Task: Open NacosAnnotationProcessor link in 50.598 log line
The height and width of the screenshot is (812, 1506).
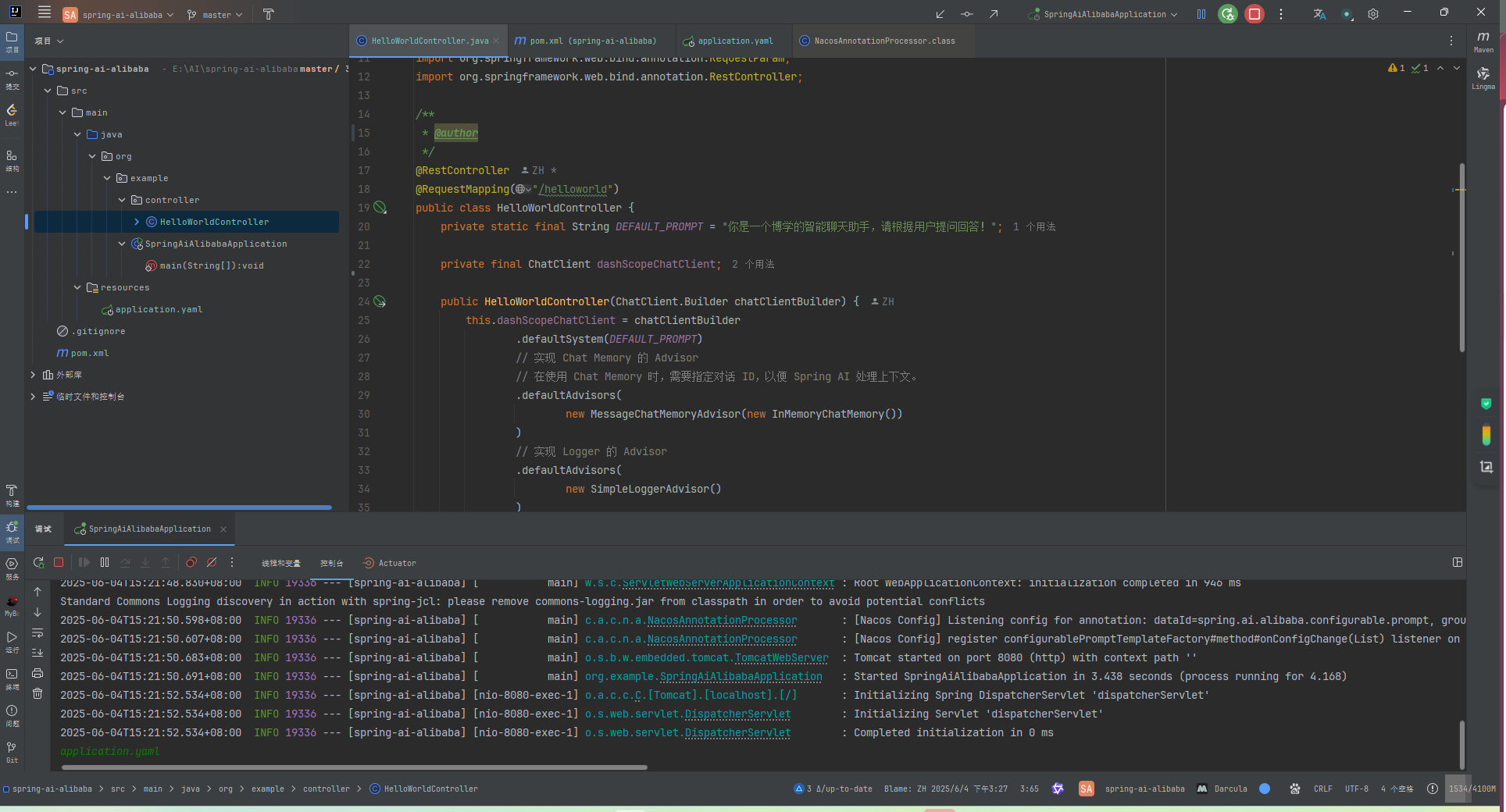Action: tap(722, 620)
